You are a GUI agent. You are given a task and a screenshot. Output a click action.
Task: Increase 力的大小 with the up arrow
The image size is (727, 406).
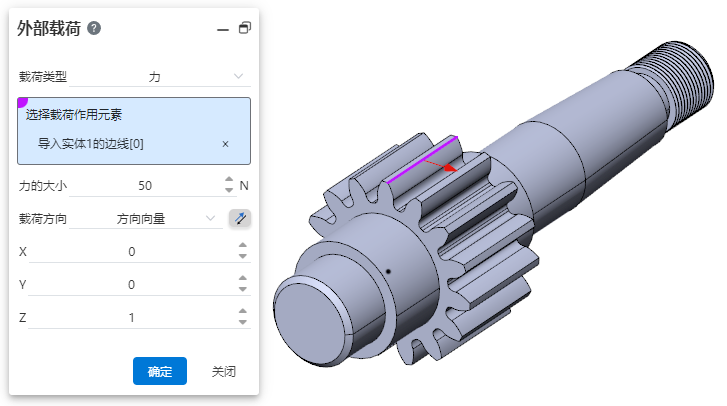point(229,179)
